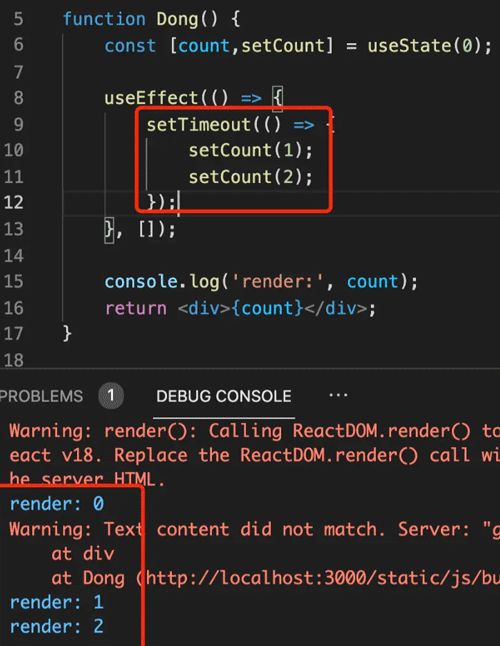500x646 pixels.
Task: Click the 'useEffect' call on line 8
Action: point(151,98)
